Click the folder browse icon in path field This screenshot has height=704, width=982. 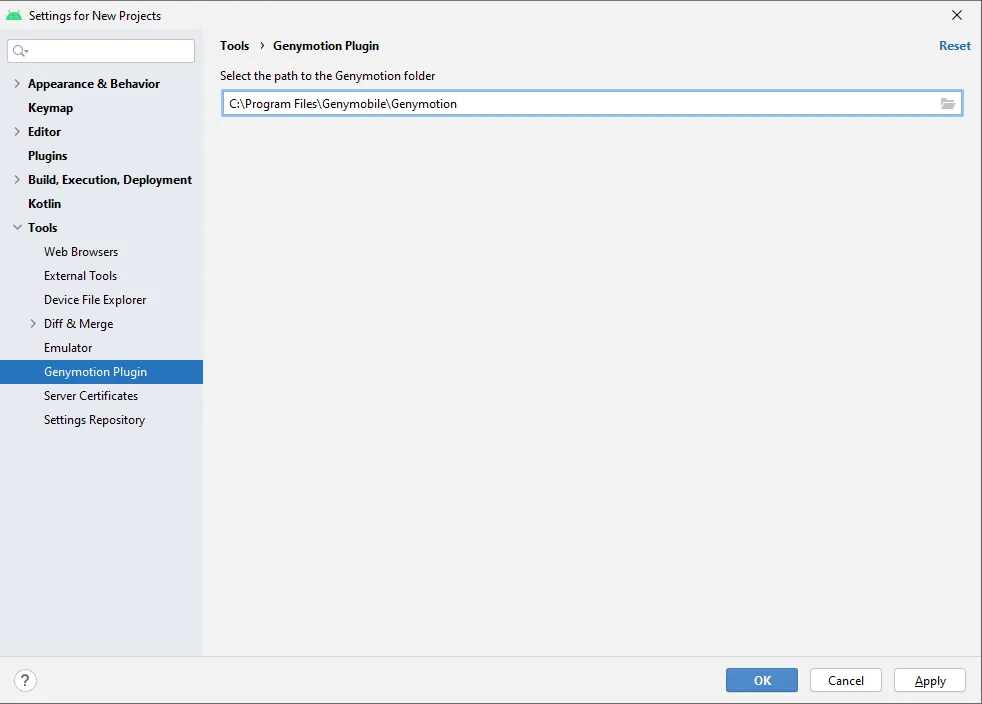pos(948,104)
